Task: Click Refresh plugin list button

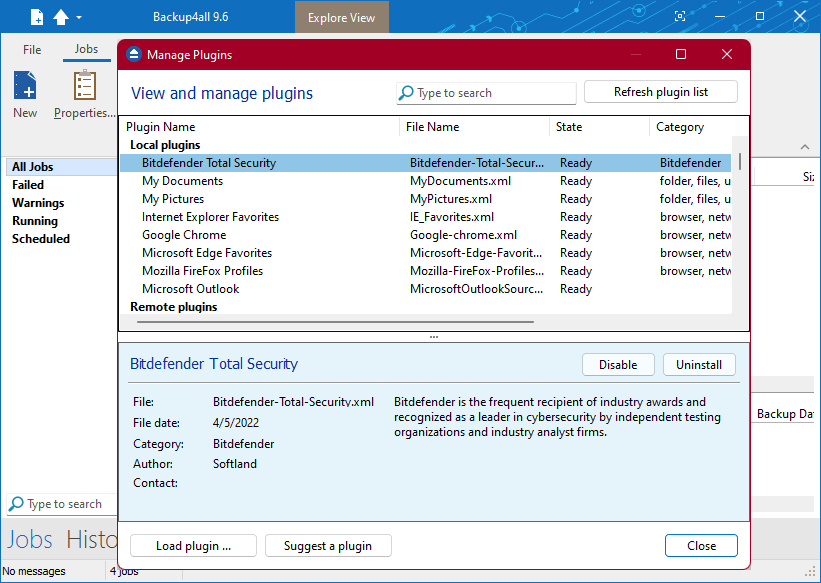Action: 661,92
